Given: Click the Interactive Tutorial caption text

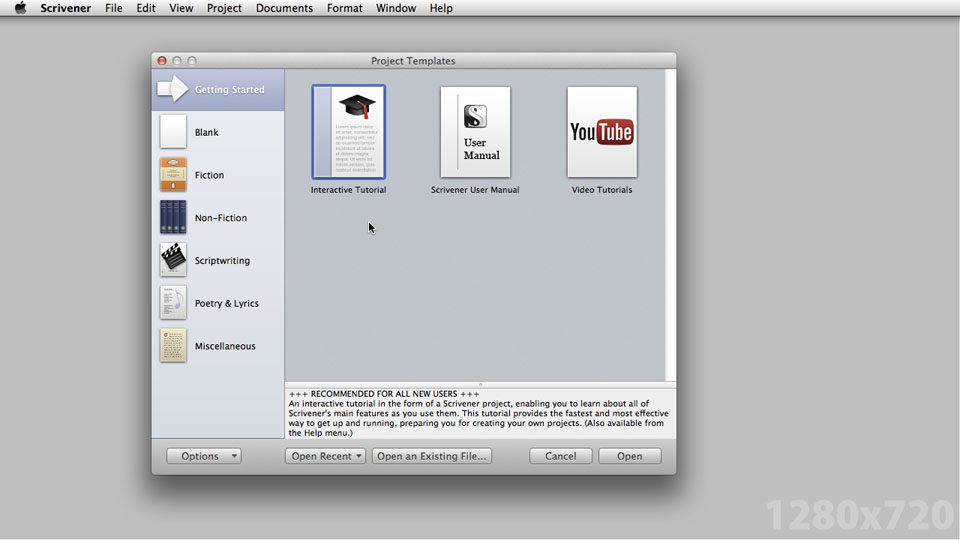Looking at the screenshot, I should point(348,190).
